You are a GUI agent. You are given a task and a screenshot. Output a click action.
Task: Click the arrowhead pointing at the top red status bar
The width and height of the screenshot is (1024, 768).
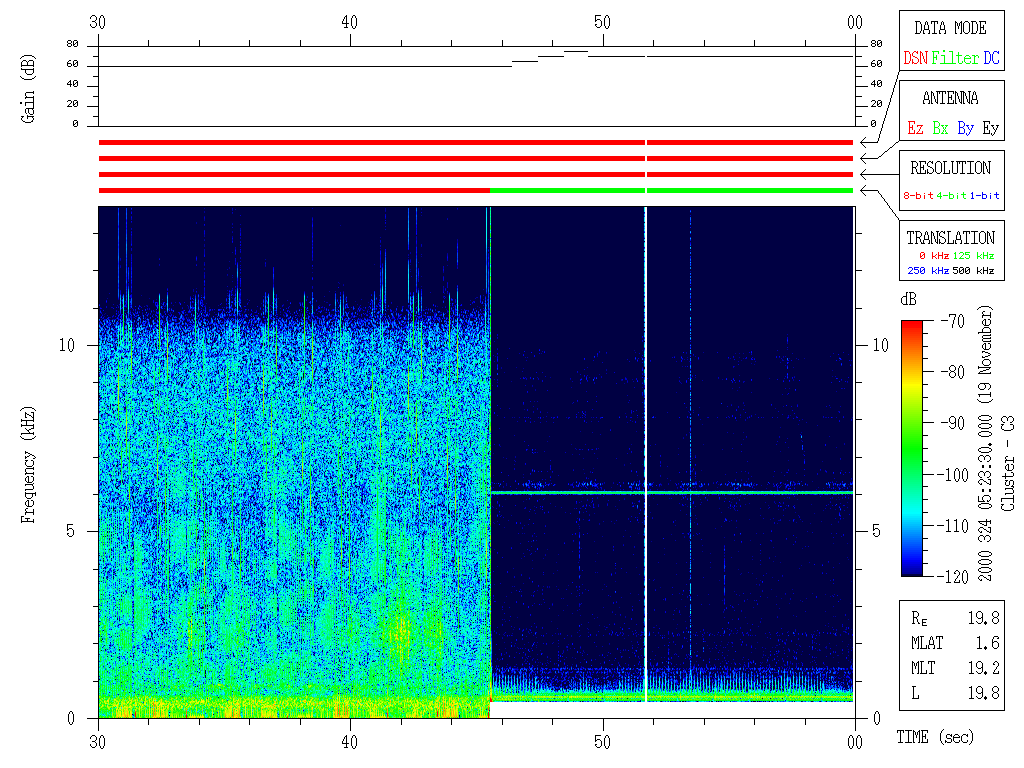(x=864, y=143)
